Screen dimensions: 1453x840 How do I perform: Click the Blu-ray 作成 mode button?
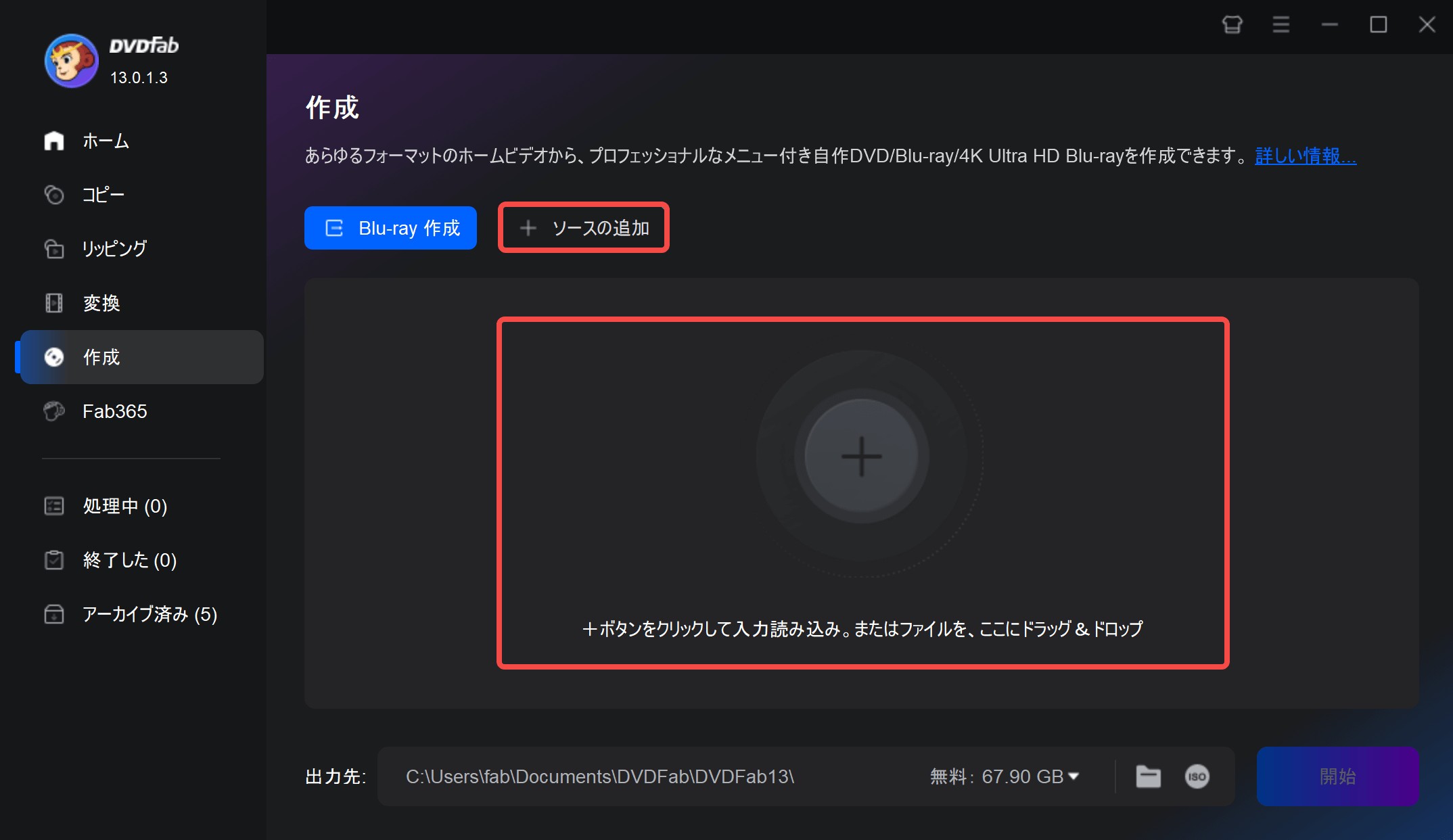pos(390,228)
